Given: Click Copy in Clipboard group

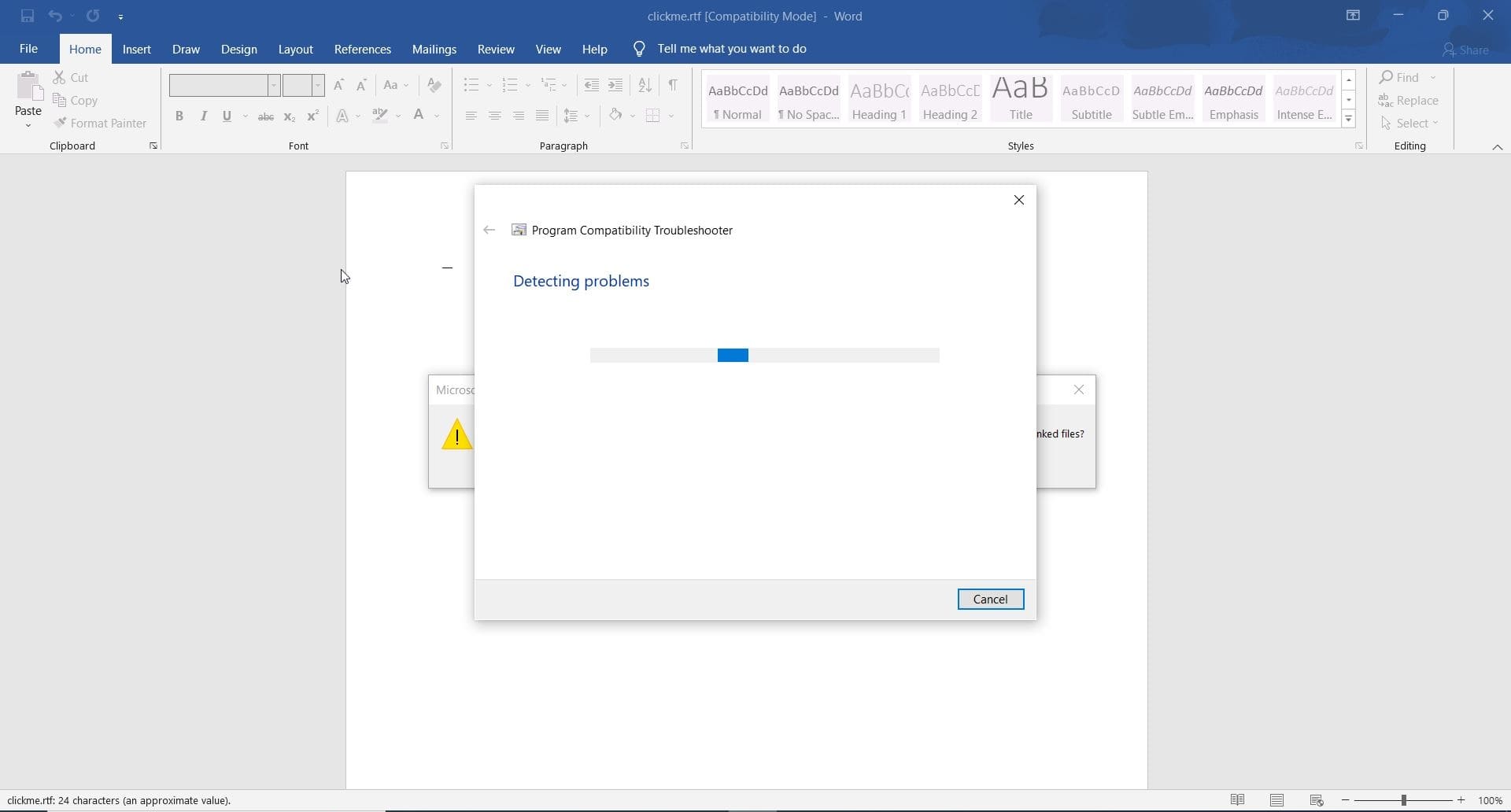Looking at the screenshot, I should (x=76, y=100).
